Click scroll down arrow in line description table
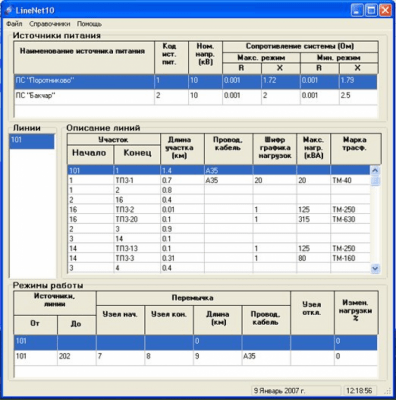 tap(375, 268)
